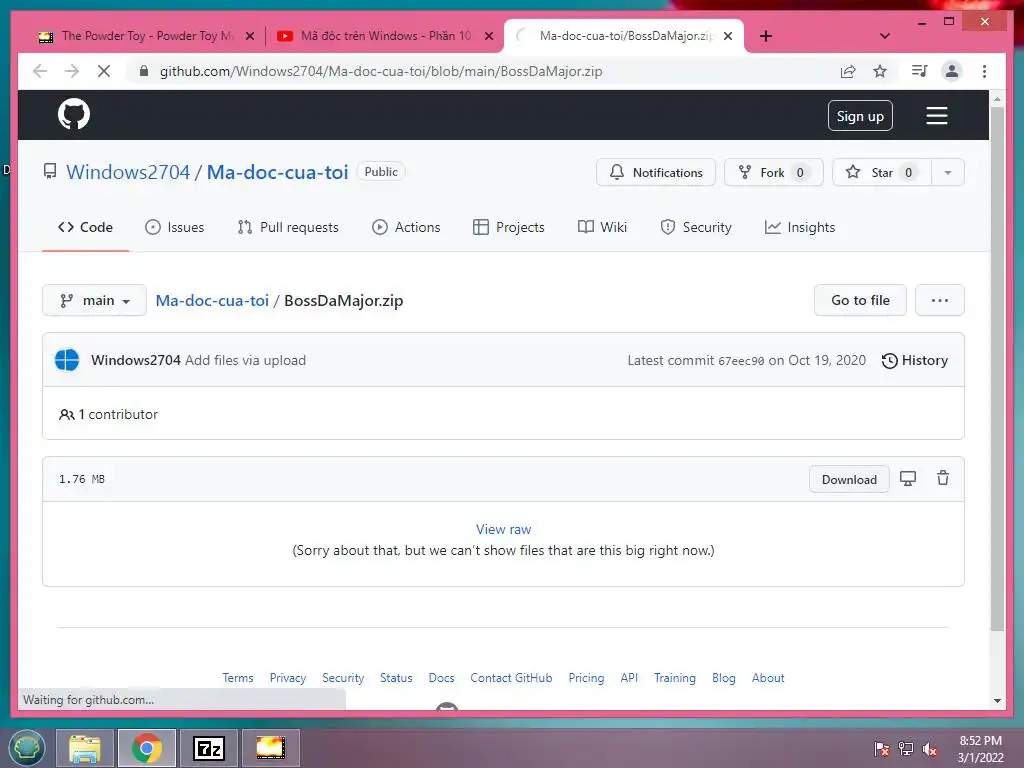Open the Chrome profile avatar
The width and height of the screenshot is (1024, 768).
point(952,71)
